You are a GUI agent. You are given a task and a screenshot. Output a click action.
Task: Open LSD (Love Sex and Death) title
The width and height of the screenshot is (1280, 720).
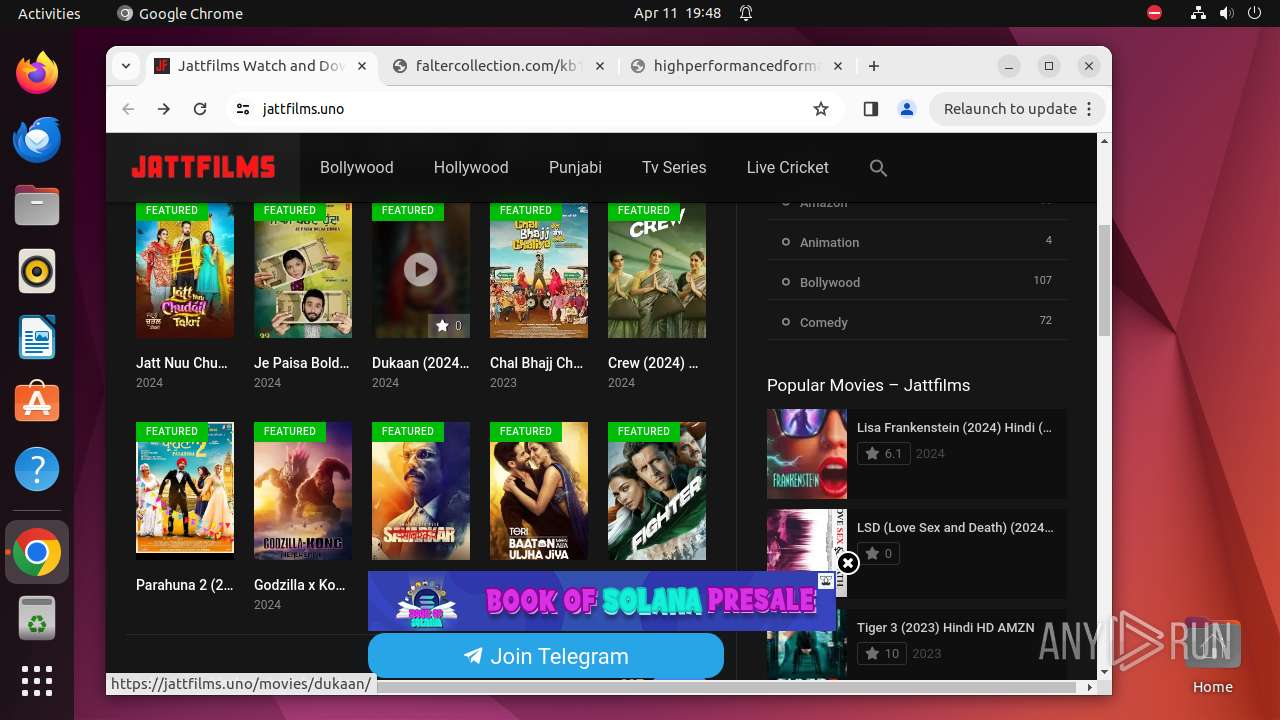[x=955, y=527]
